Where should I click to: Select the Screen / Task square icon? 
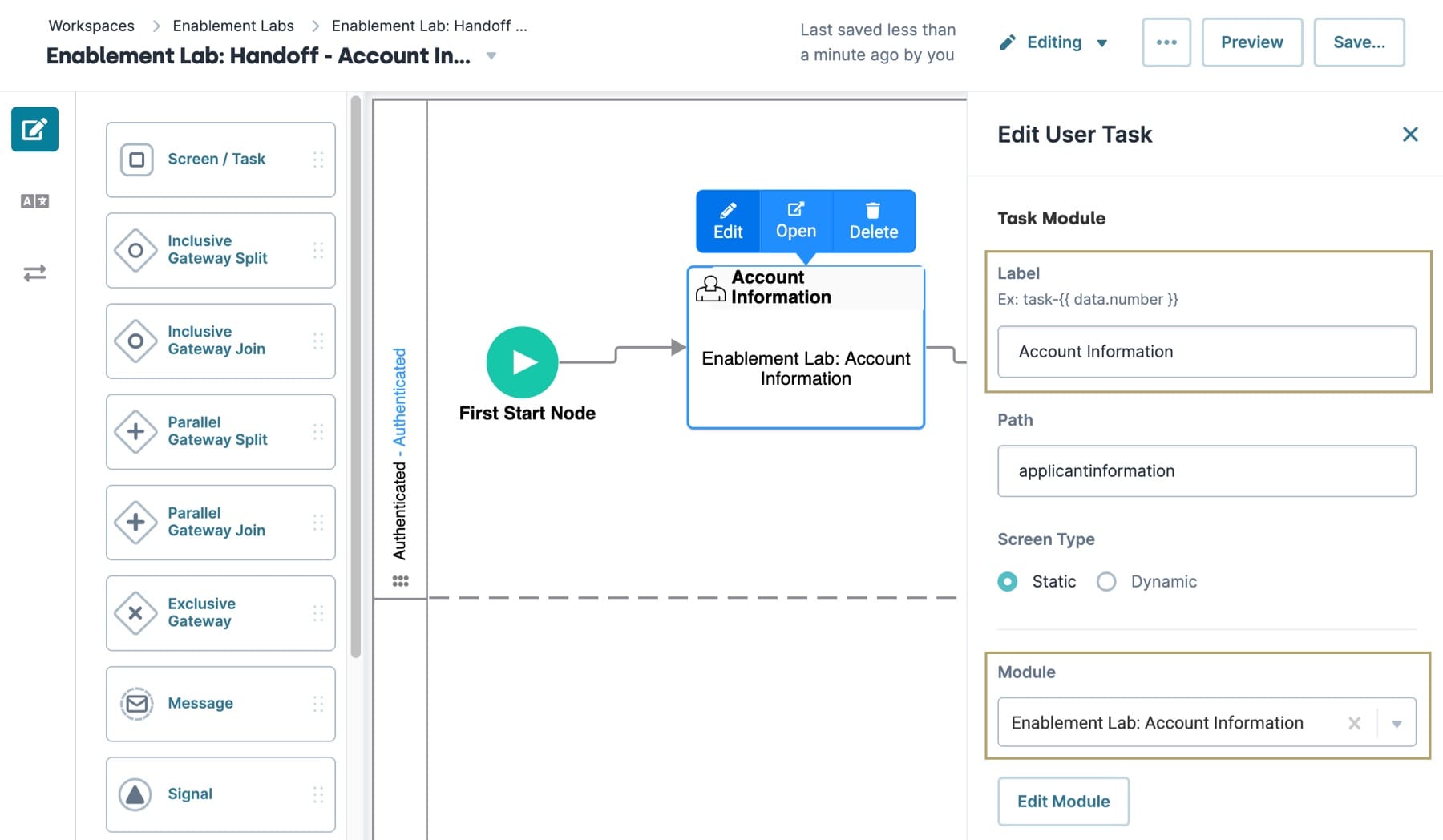137,160
